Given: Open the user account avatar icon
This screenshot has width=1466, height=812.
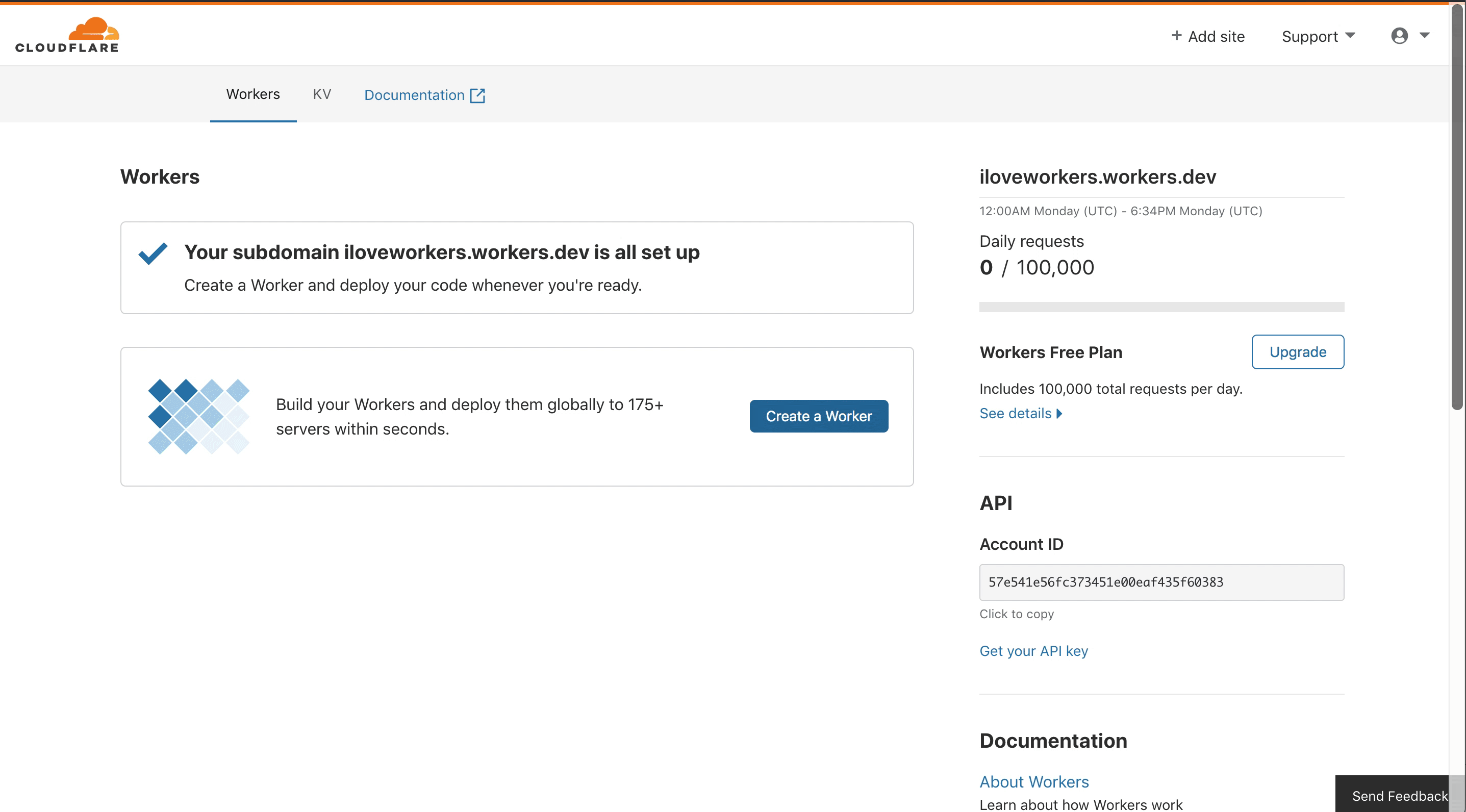Looking at the screenshot, I should [x=1399, y=36].
